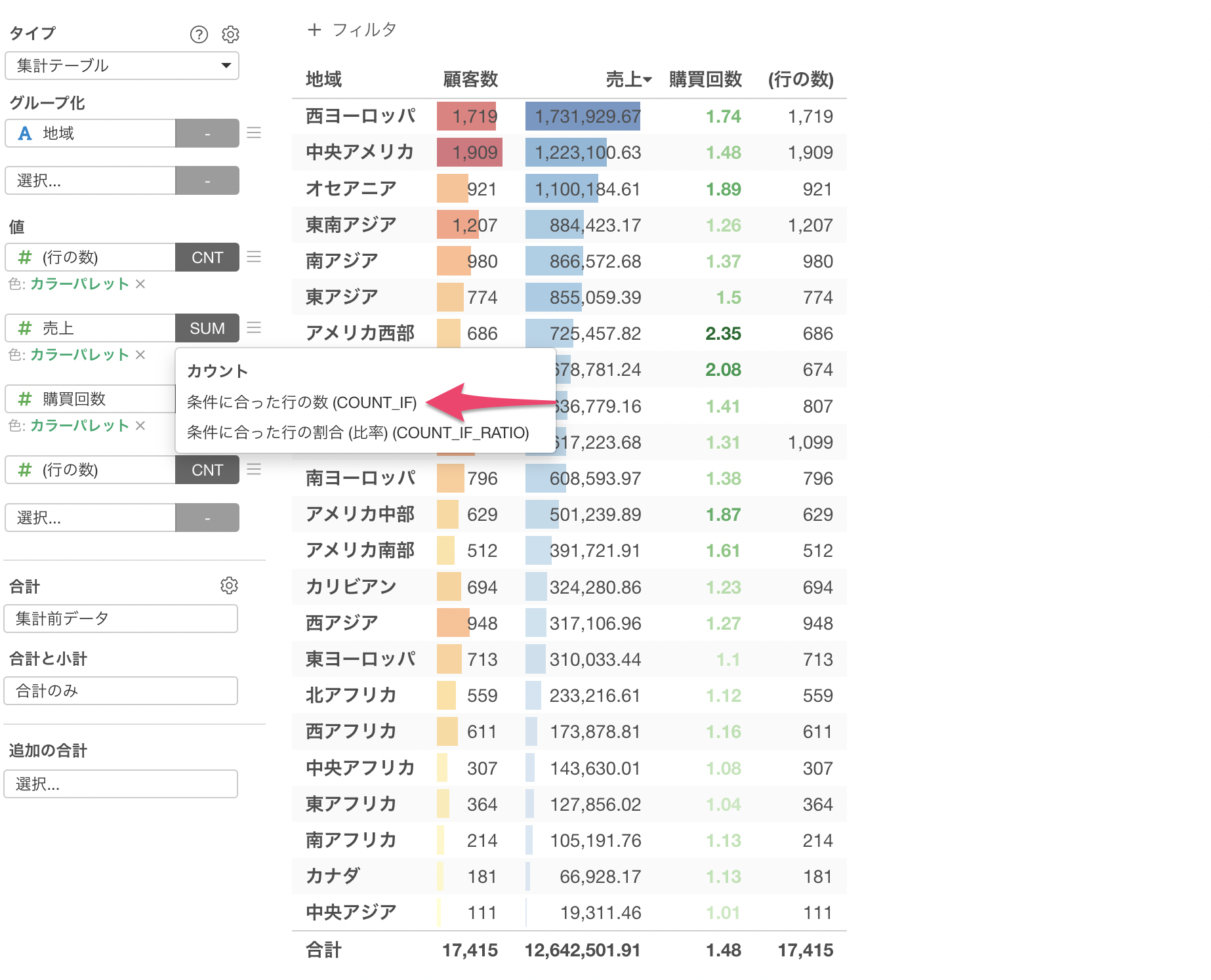This screenshot has height=980, width=1211.
Task: Click the A type icon in 地域 field
Action: tap(25, 133)
